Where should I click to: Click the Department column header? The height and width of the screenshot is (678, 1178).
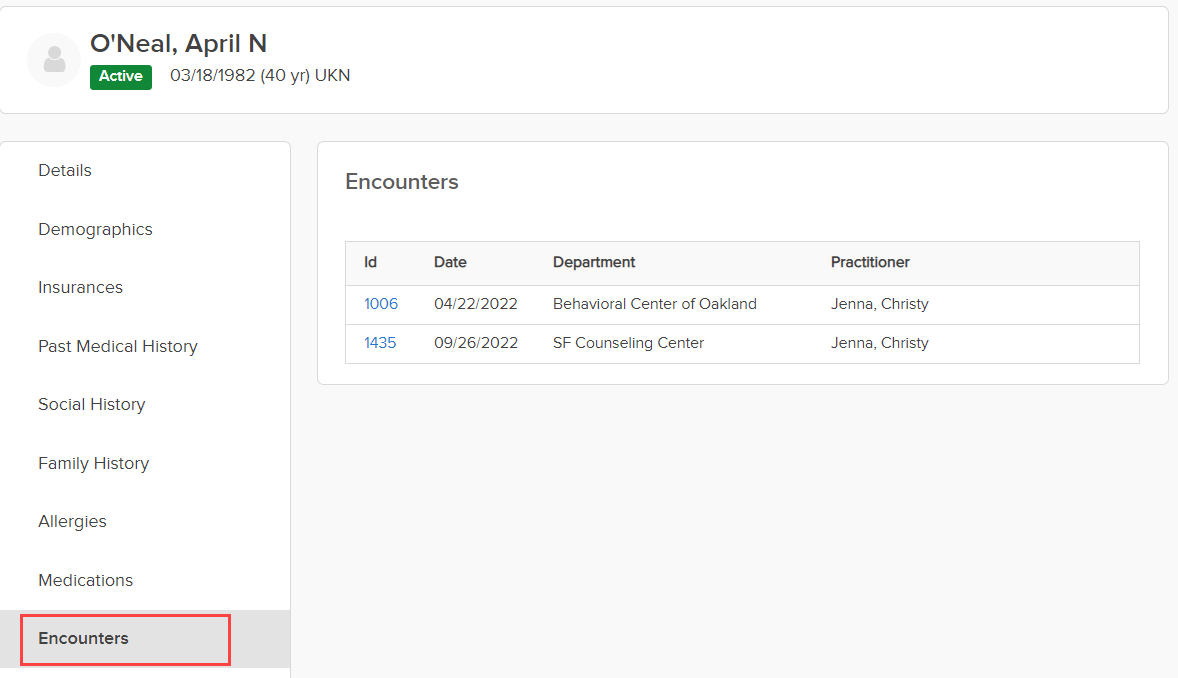594,262
